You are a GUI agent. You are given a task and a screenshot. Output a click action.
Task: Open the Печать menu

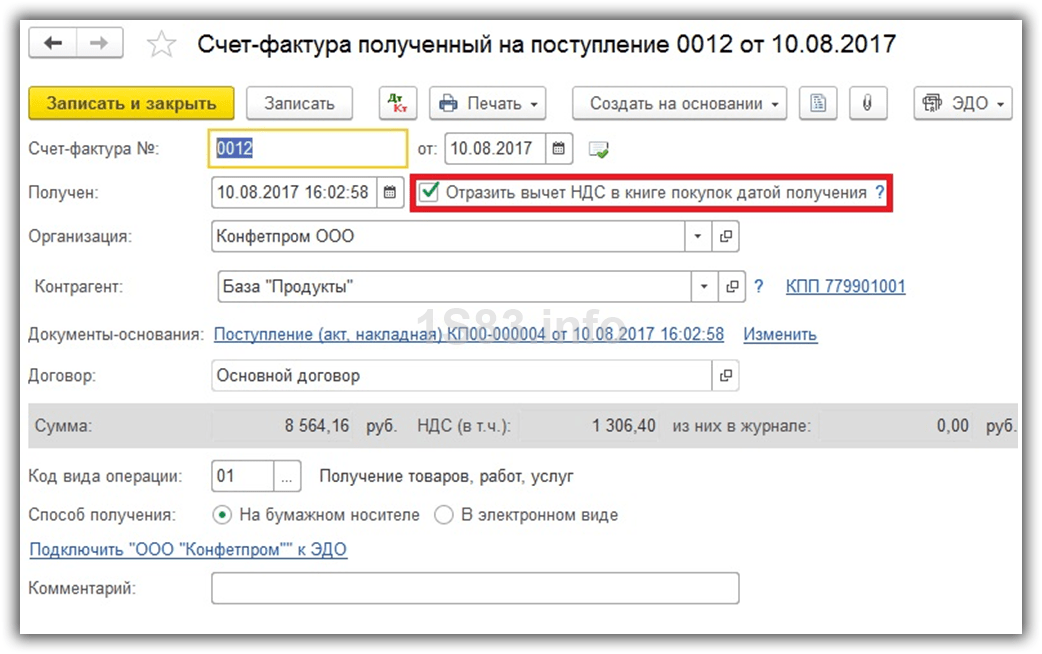point(491,103)
